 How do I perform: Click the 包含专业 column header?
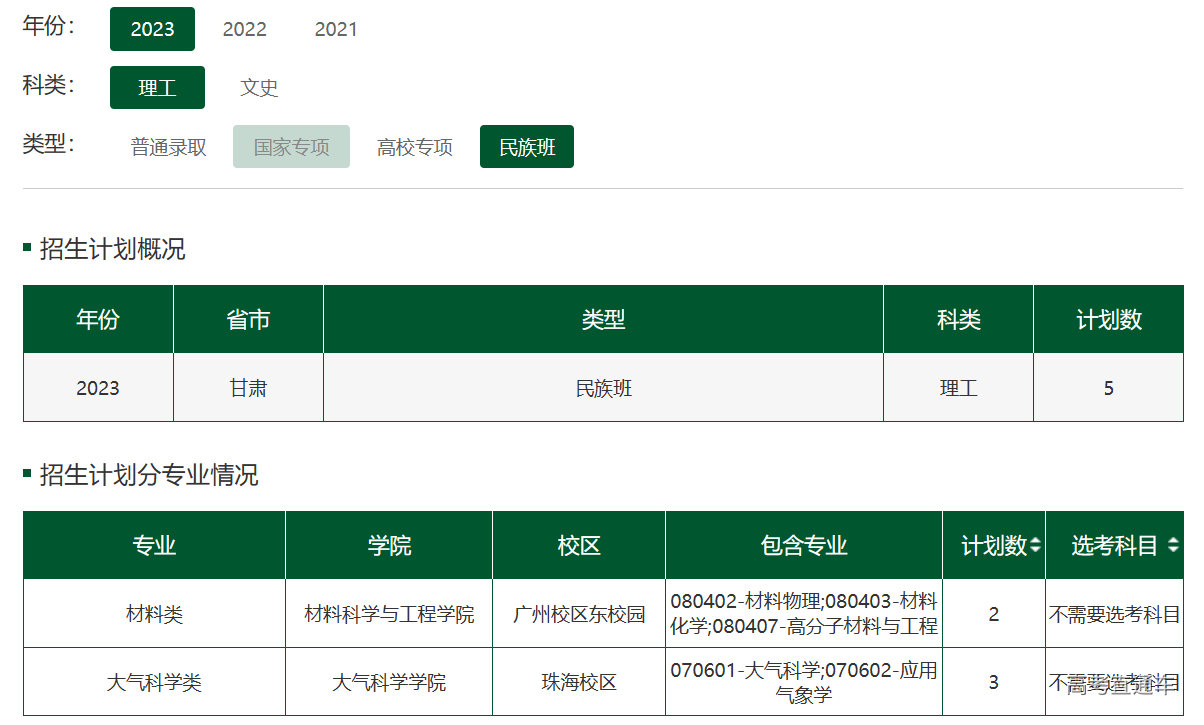pyautogui.click(x=804, y=546)
